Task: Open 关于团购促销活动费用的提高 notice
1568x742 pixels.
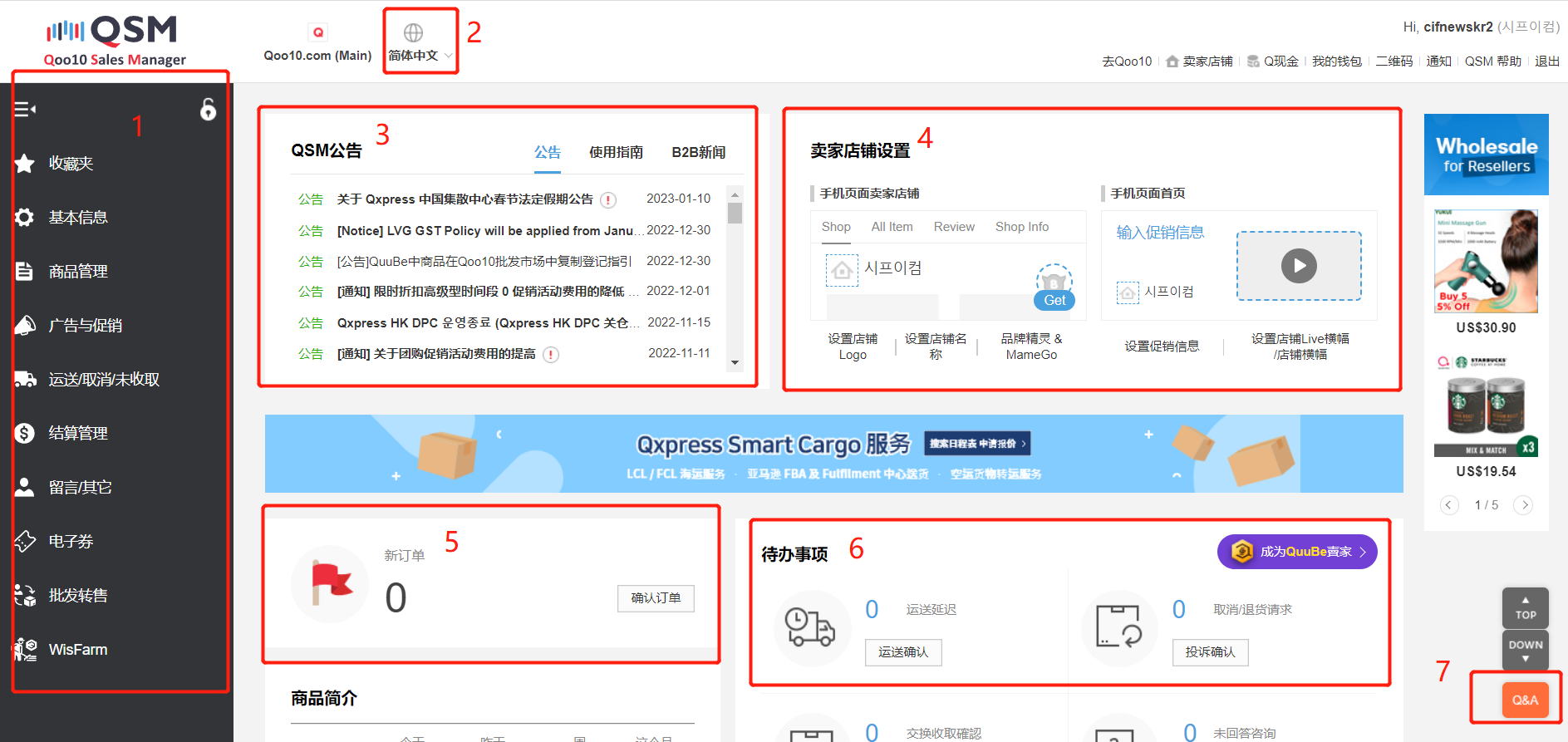Action: [436, 354]
